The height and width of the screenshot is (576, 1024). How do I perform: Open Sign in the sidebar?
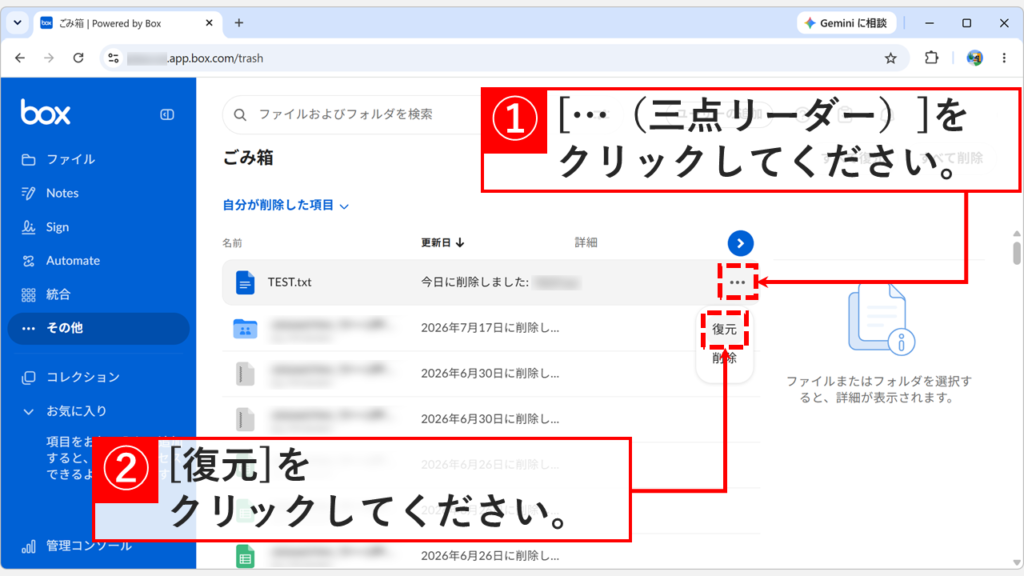(46, 227)
